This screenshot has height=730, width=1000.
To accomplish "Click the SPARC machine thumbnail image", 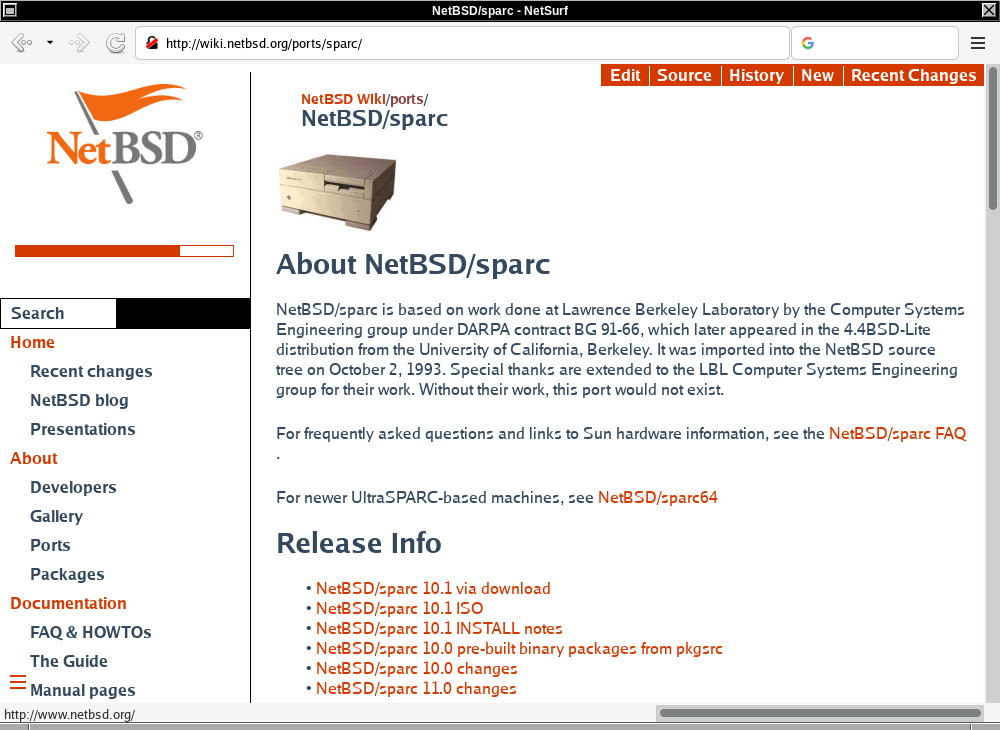I will click(x=337, y=190).
